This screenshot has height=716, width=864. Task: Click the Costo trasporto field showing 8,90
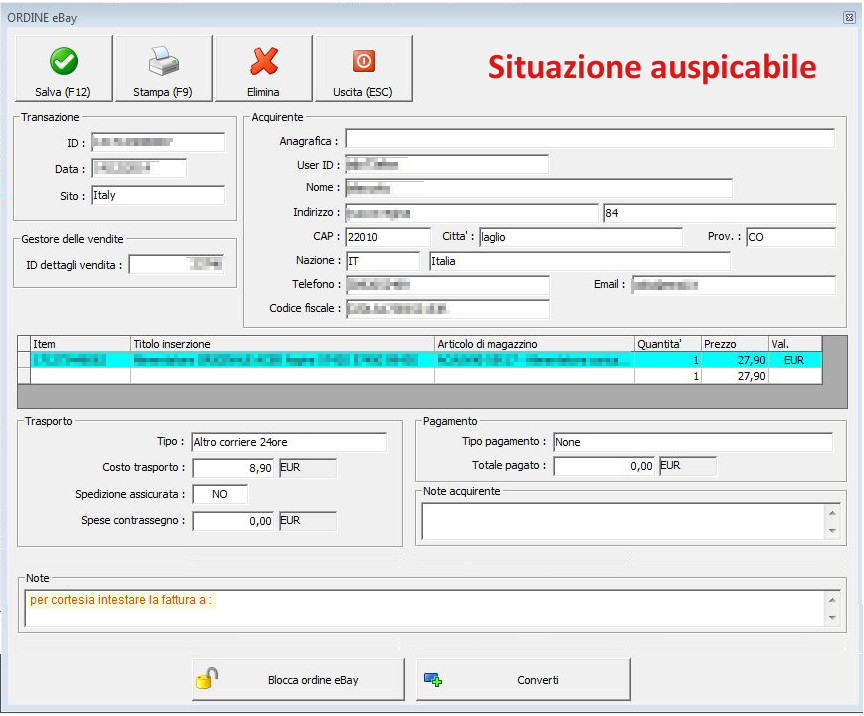click(x=233, y=468)
